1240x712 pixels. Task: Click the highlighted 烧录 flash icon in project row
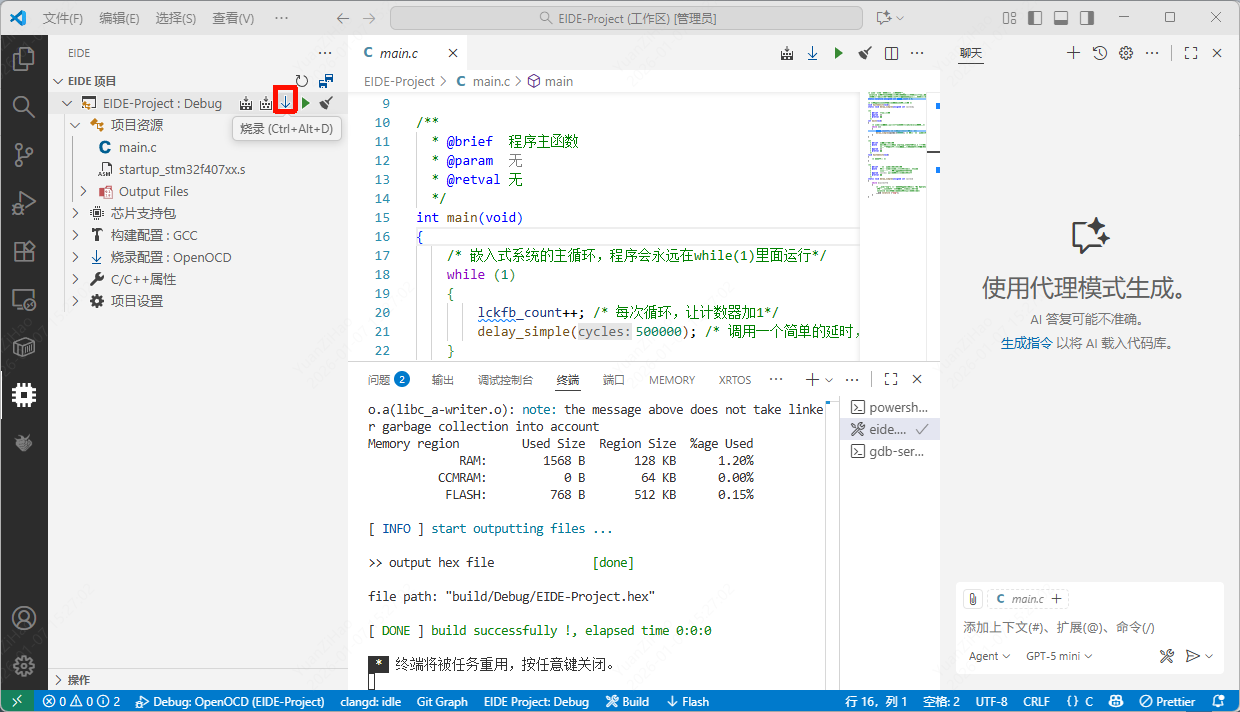pyautogui.click(x=286, y=102)
